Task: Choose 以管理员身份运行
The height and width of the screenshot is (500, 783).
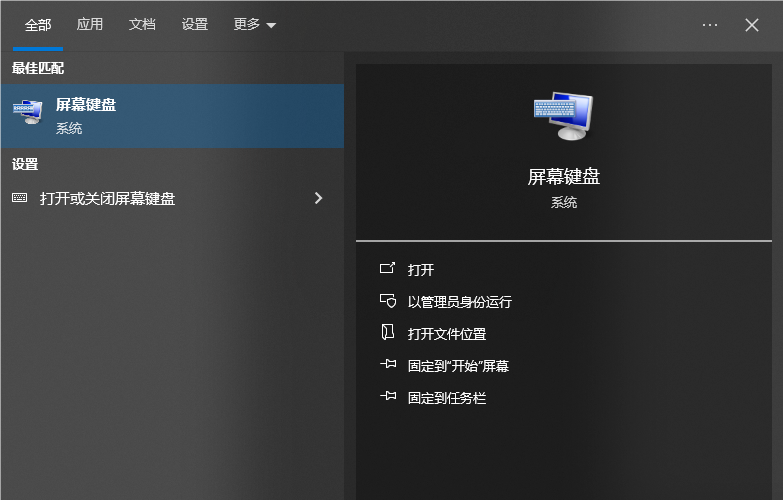Action: (459, 302)
